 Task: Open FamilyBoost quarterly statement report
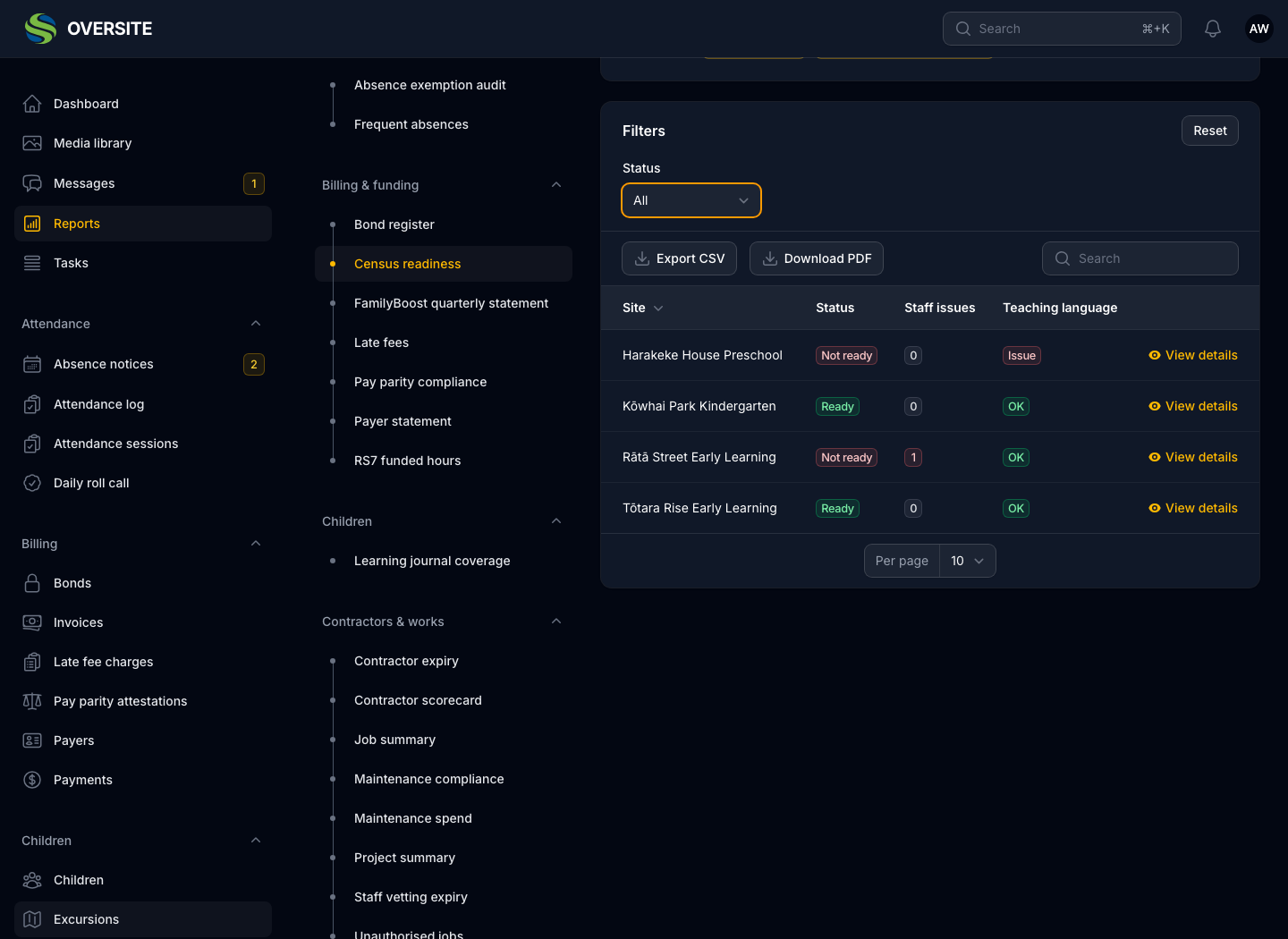click(444, 303)
